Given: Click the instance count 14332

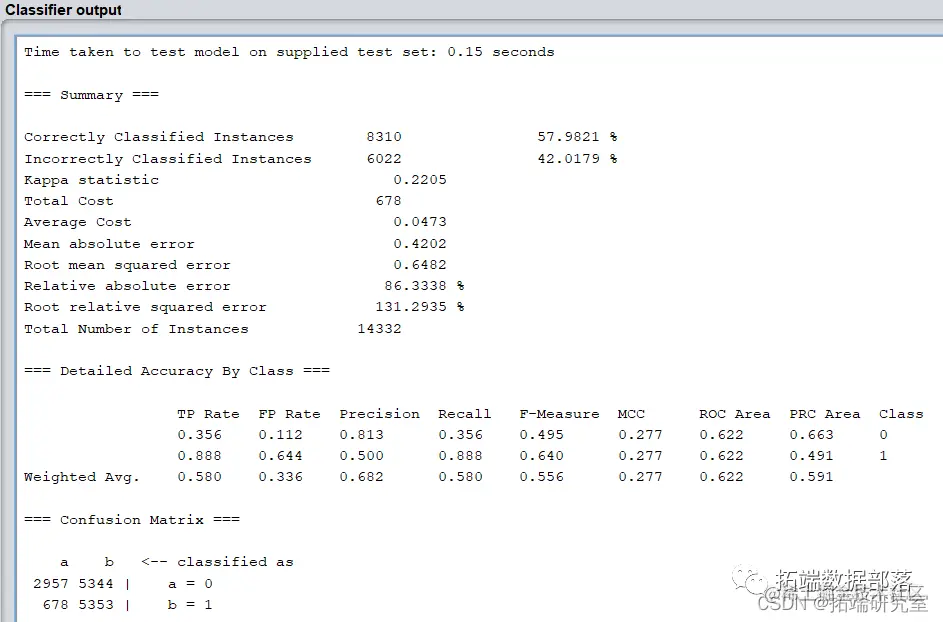Looking at the screenshot, I should pyautogui.click(x=379, y=329).
